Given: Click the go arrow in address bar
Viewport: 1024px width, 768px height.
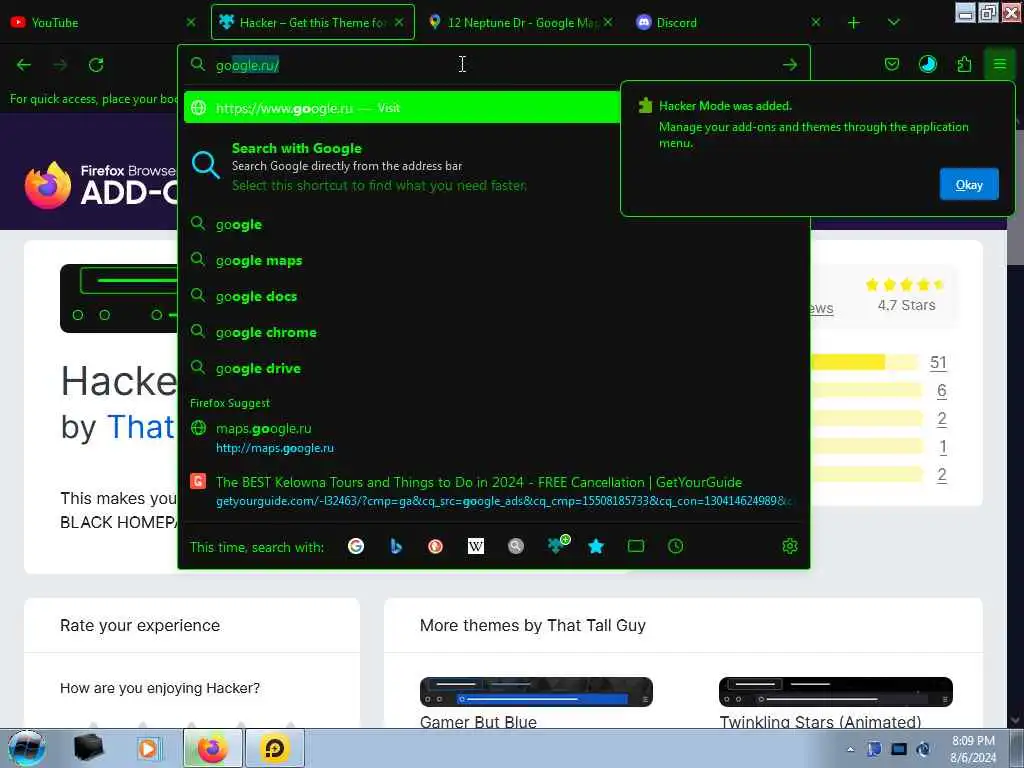Looking at the screenshot, I should (x=790, y=65).
